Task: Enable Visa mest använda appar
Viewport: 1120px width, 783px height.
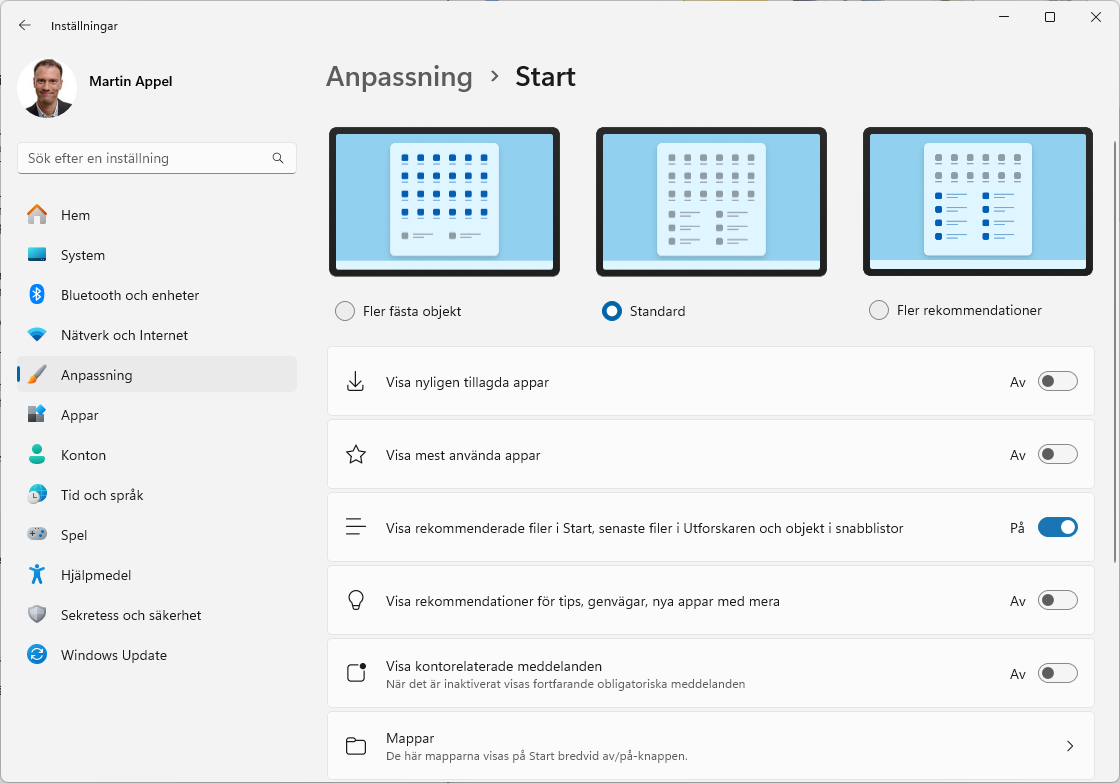Action: (1057, 454)
